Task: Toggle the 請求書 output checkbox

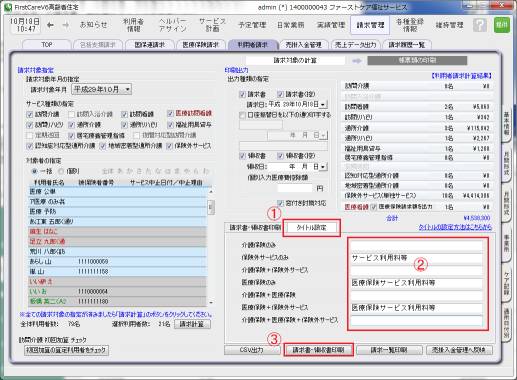Action: [x=242, y=95]
